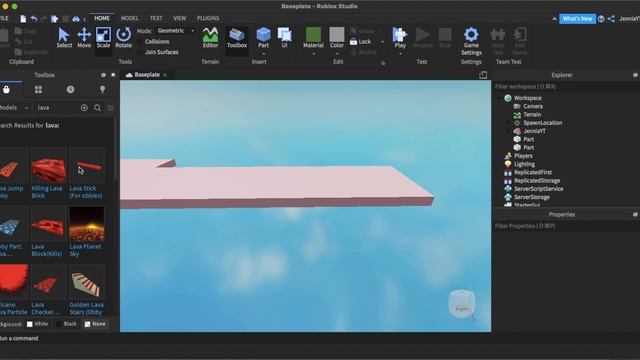Activate the Rotate tool

(123, 38)
